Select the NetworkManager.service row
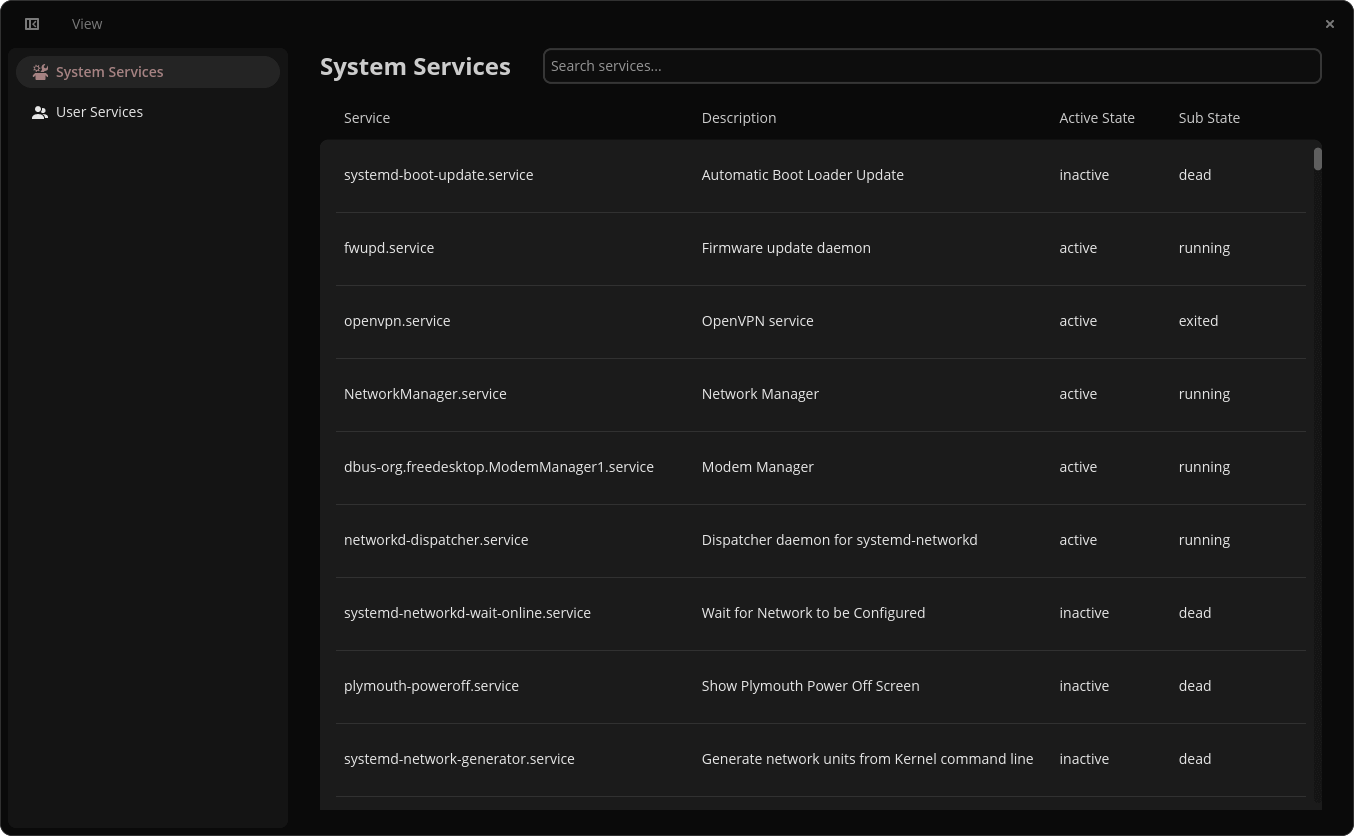This screenshot has height=836, width=1354. click(x=700, y=394)
